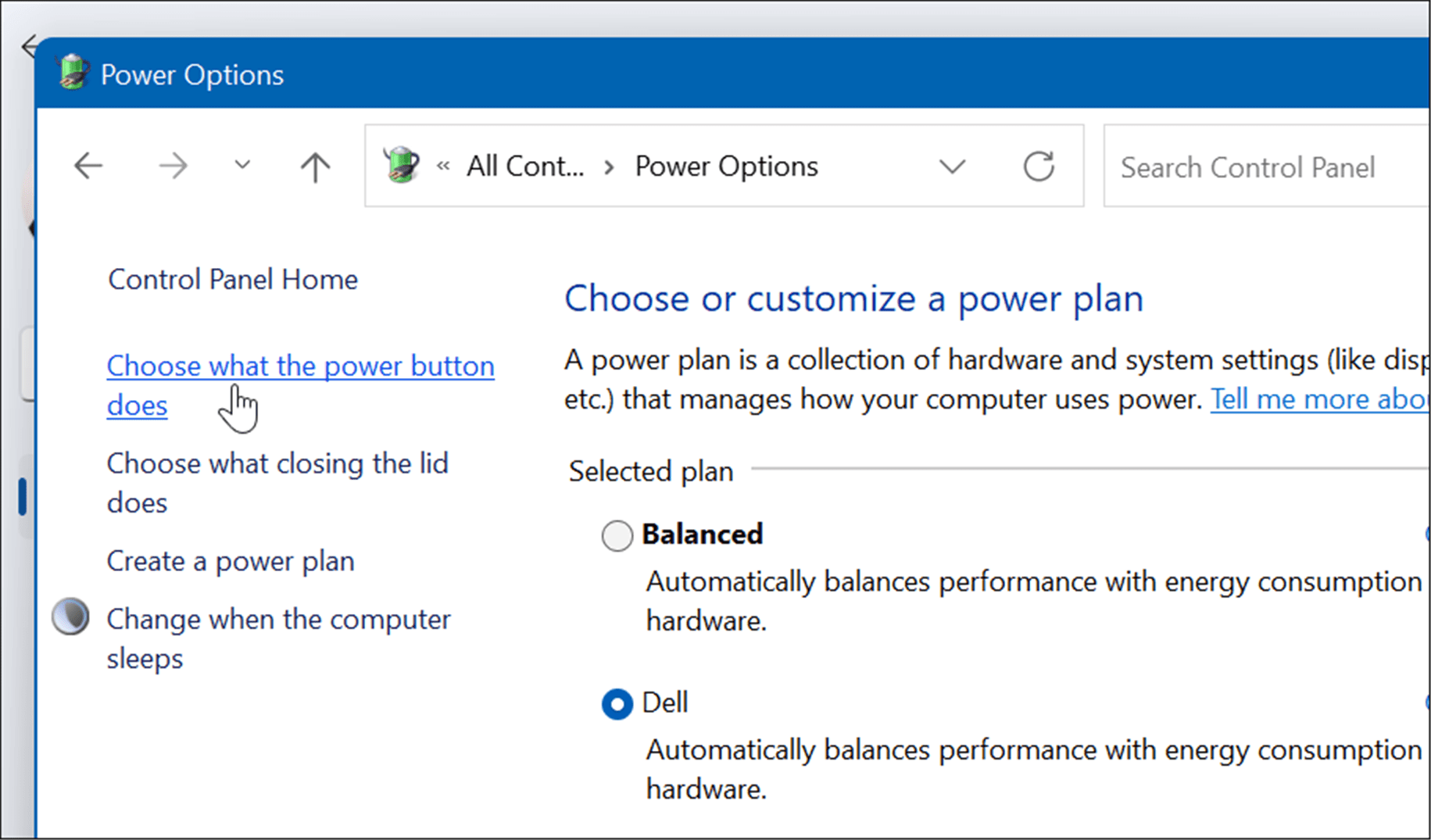
Task: Navigate to All Control Panel Items via breadcrumb
Action: pyautogui.click(x=525, y=166)
